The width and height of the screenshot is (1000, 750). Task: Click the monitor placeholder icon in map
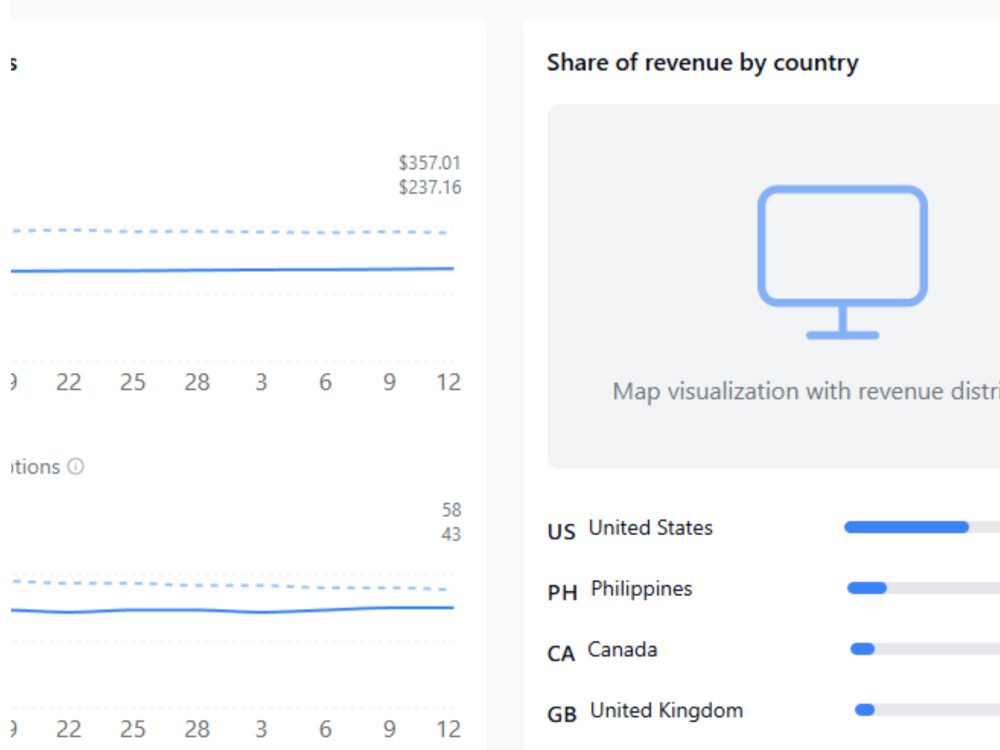pyautogui.click(x=842, y=262)
